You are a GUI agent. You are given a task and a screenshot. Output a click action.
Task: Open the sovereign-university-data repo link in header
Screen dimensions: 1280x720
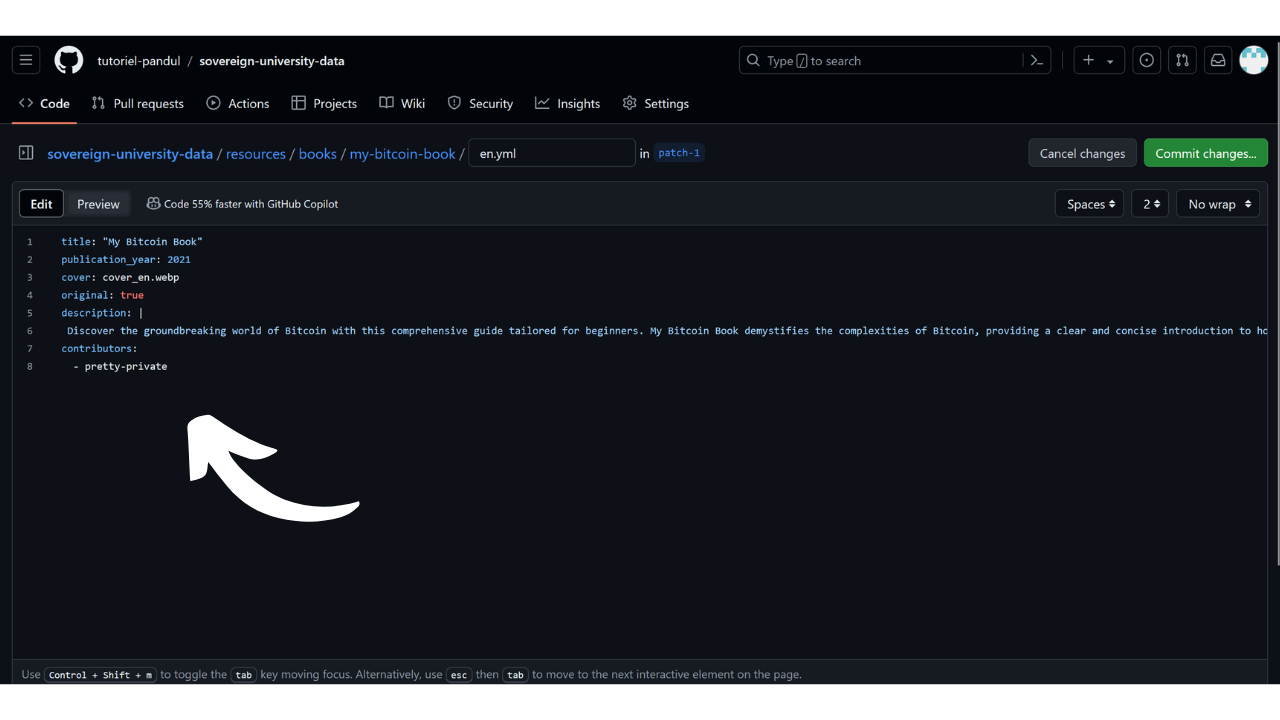point(272,61)
